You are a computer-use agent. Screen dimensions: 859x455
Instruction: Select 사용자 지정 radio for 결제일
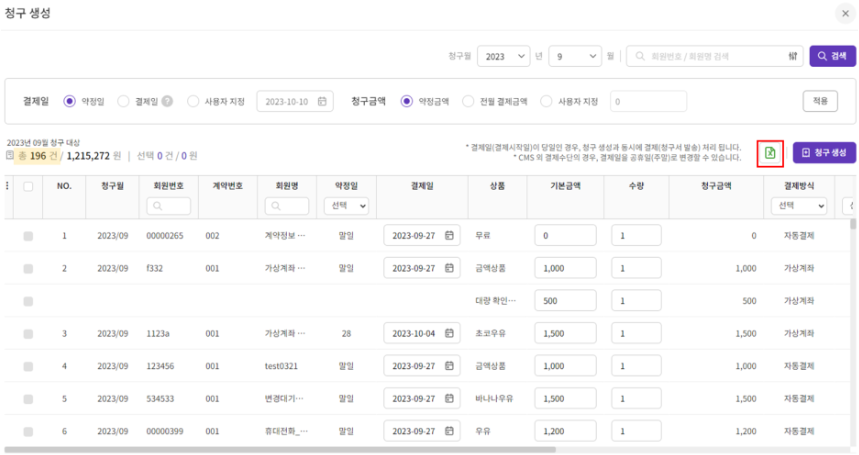(x=193, y=101)
